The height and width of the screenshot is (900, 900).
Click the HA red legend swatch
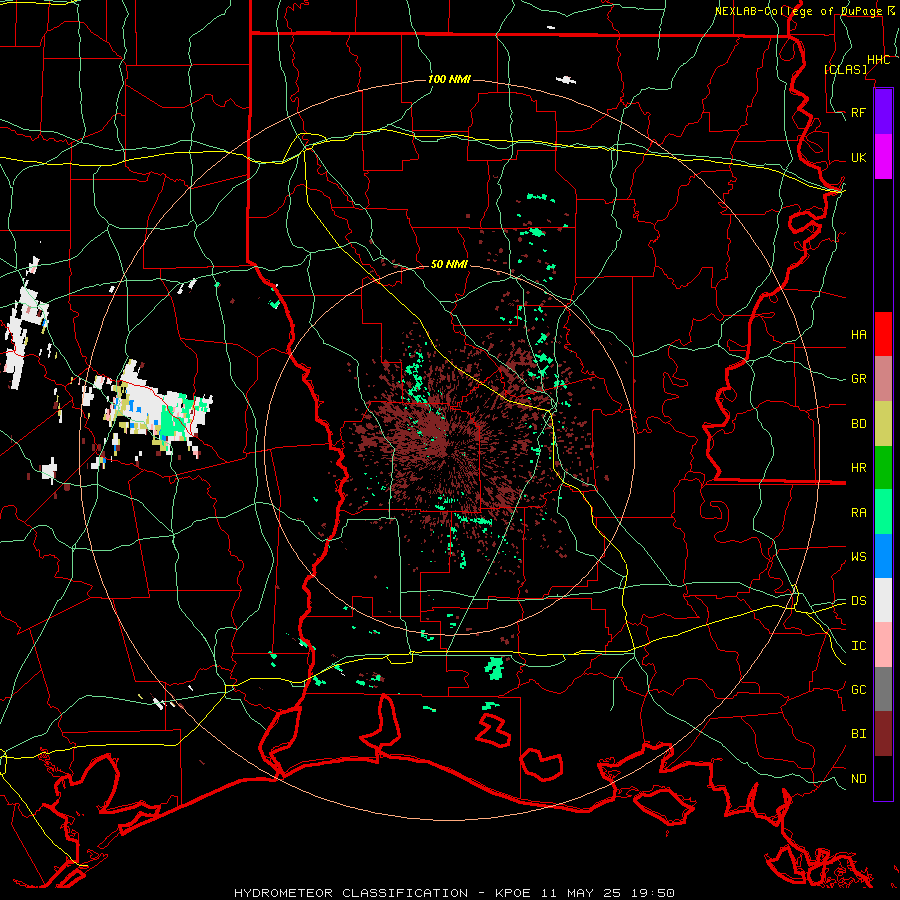pyautogui.click(x=883, y=334)
